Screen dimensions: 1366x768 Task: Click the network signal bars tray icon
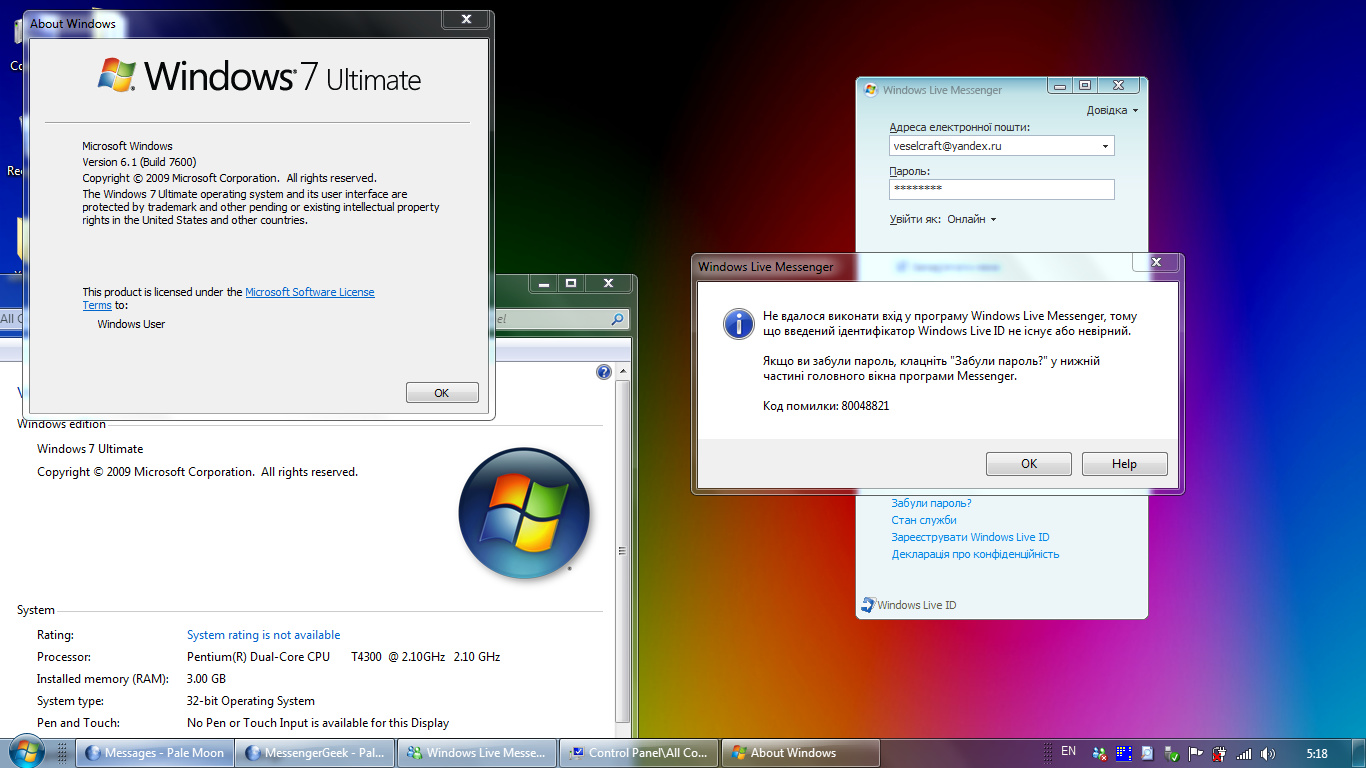(1244, 753)
